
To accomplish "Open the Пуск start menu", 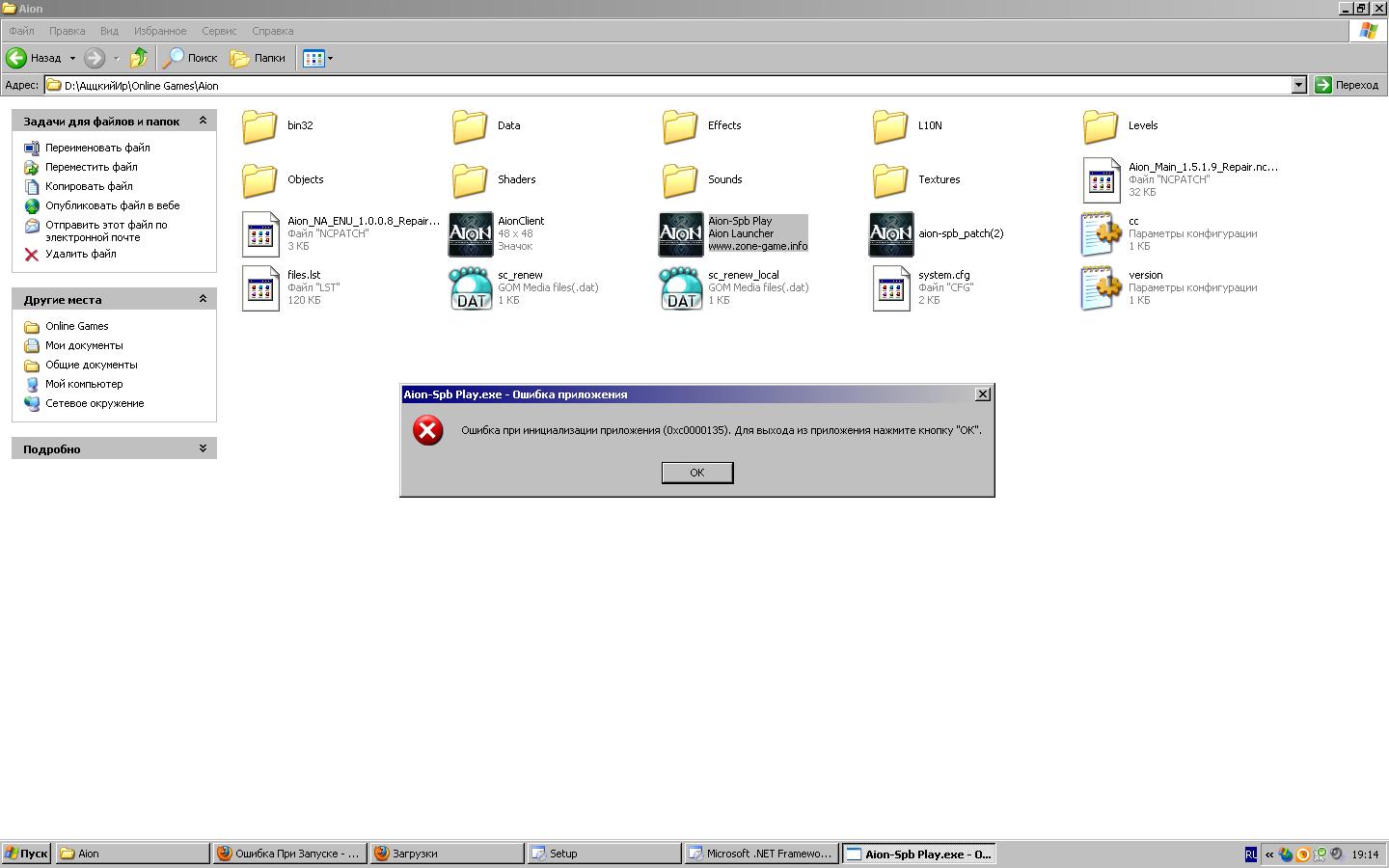I will 26,854.
